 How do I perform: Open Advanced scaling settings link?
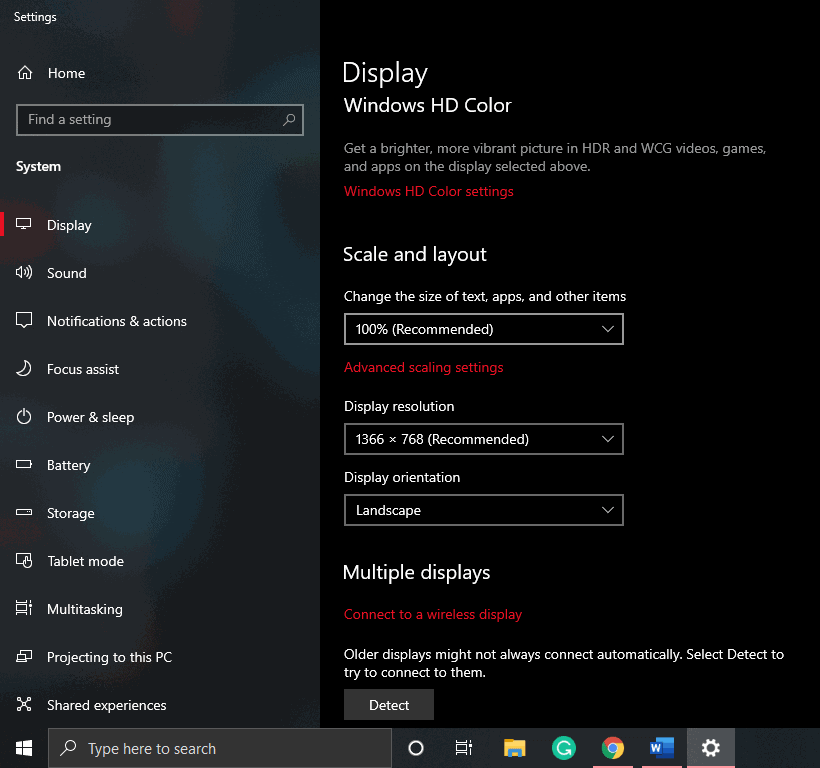point(424,368)
